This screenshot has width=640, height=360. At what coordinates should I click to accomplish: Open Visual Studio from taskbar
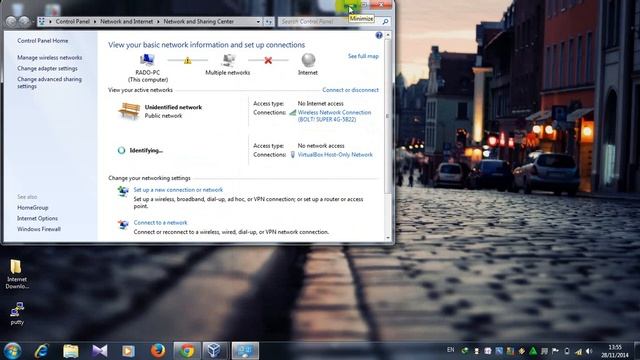[x=100, y=351]
